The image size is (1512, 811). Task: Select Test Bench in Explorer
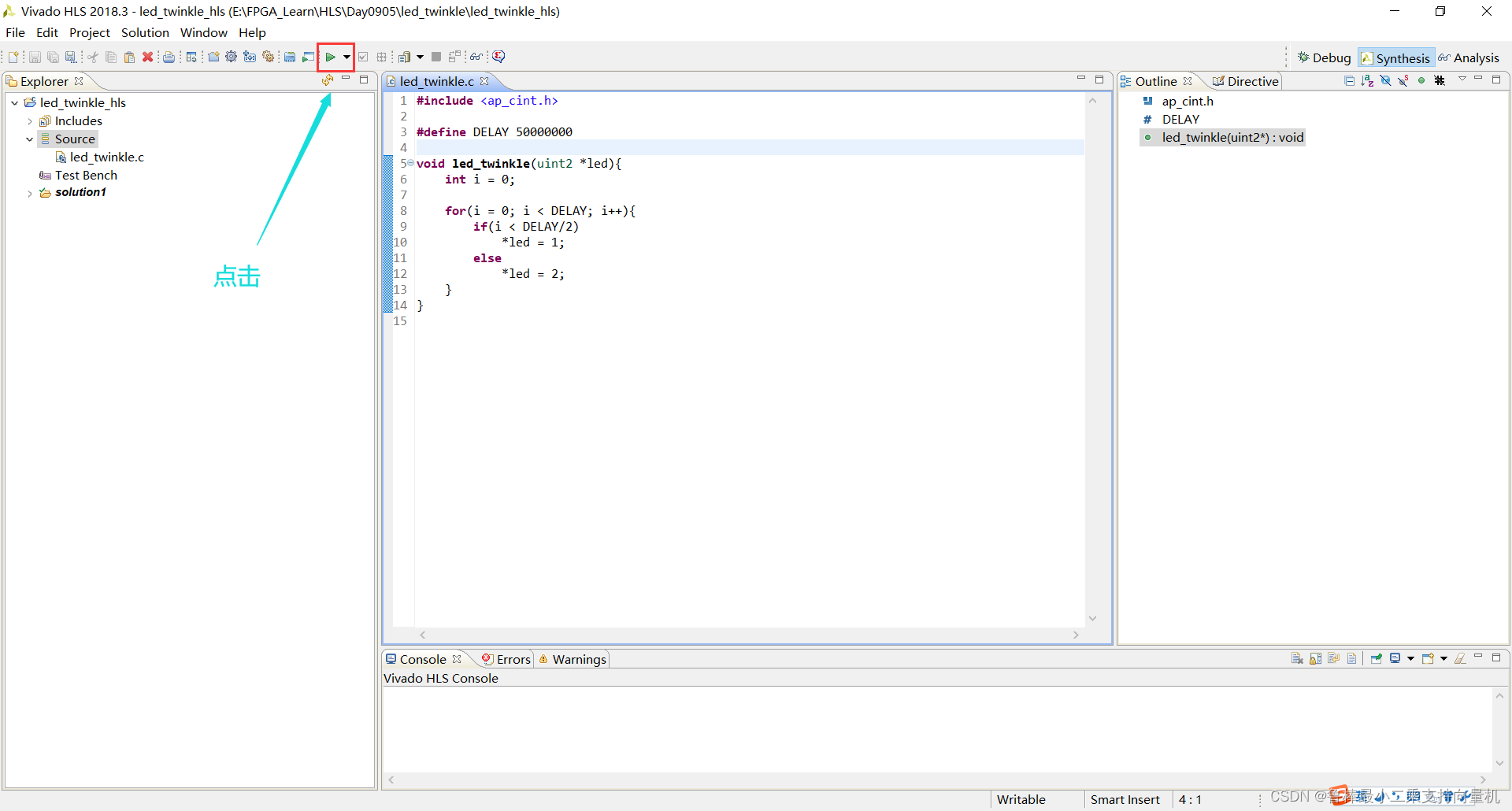click(78, 176)
